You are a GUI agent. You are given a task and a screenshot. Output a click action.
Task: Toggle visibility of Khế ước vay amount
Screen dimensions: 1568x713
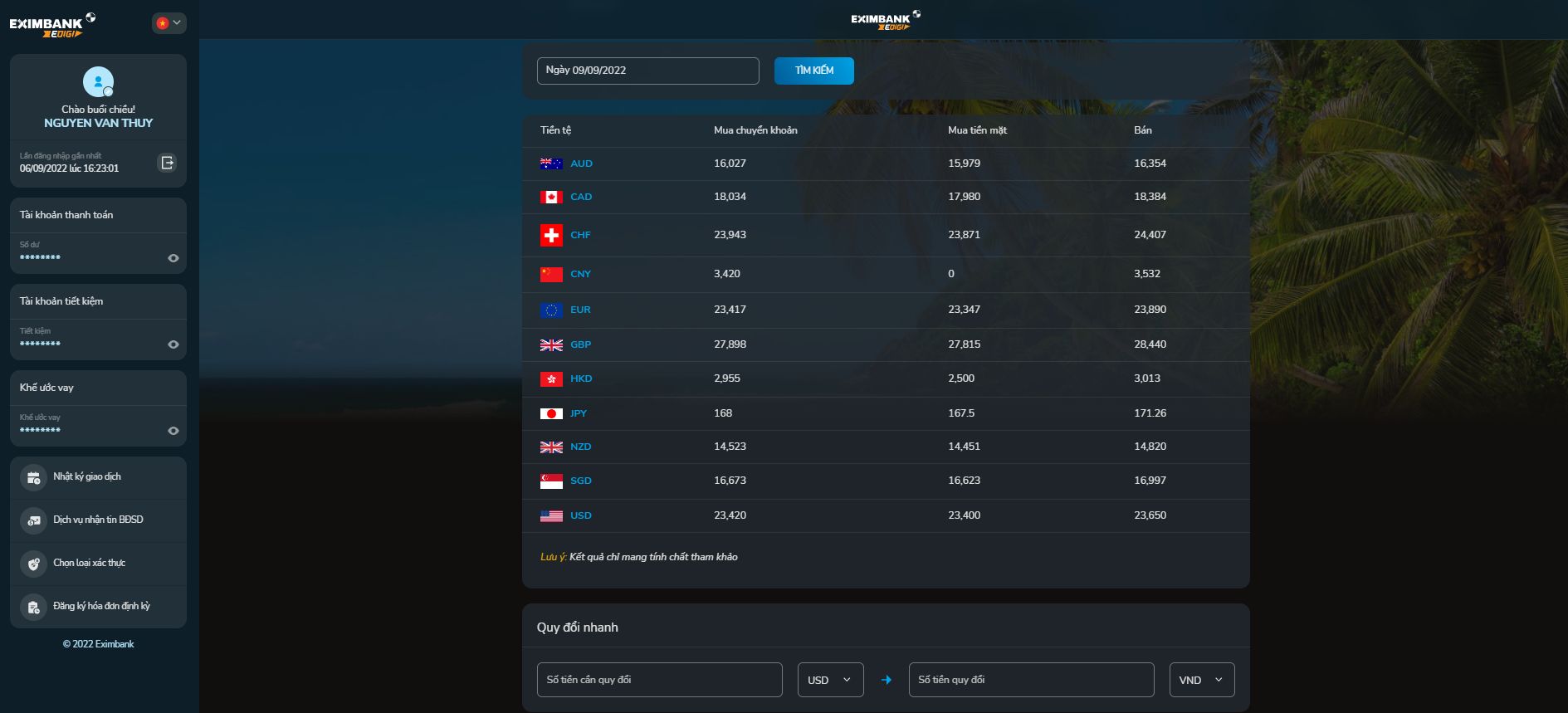[173, 431]
